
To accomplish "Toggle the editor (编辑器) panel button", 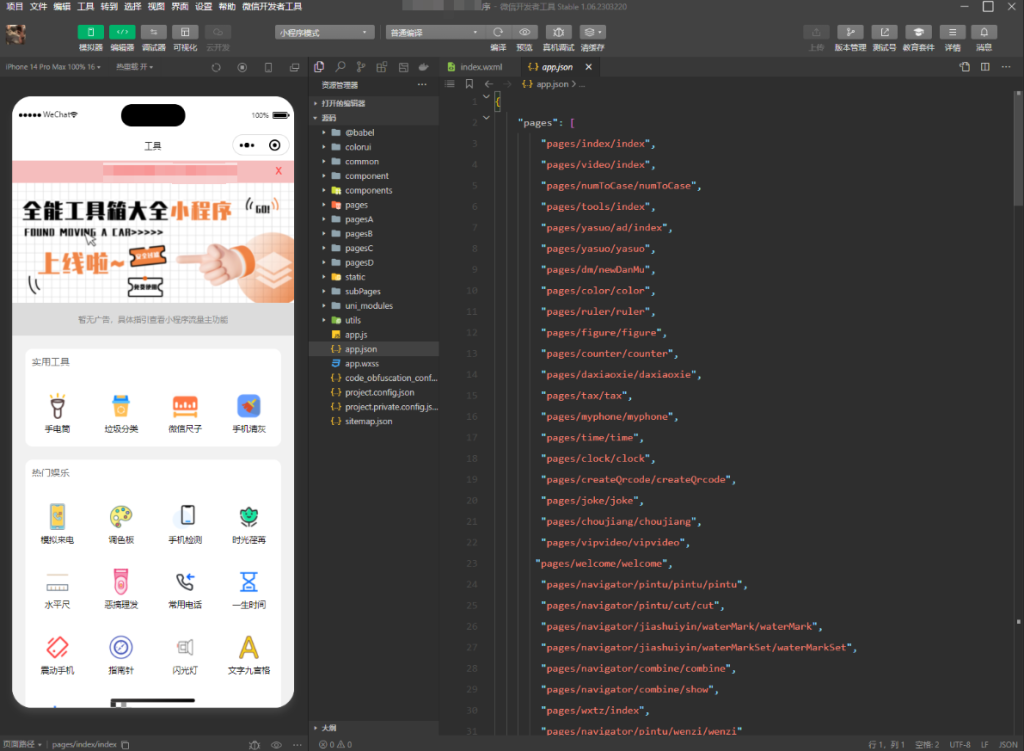I will click(122, 32).
